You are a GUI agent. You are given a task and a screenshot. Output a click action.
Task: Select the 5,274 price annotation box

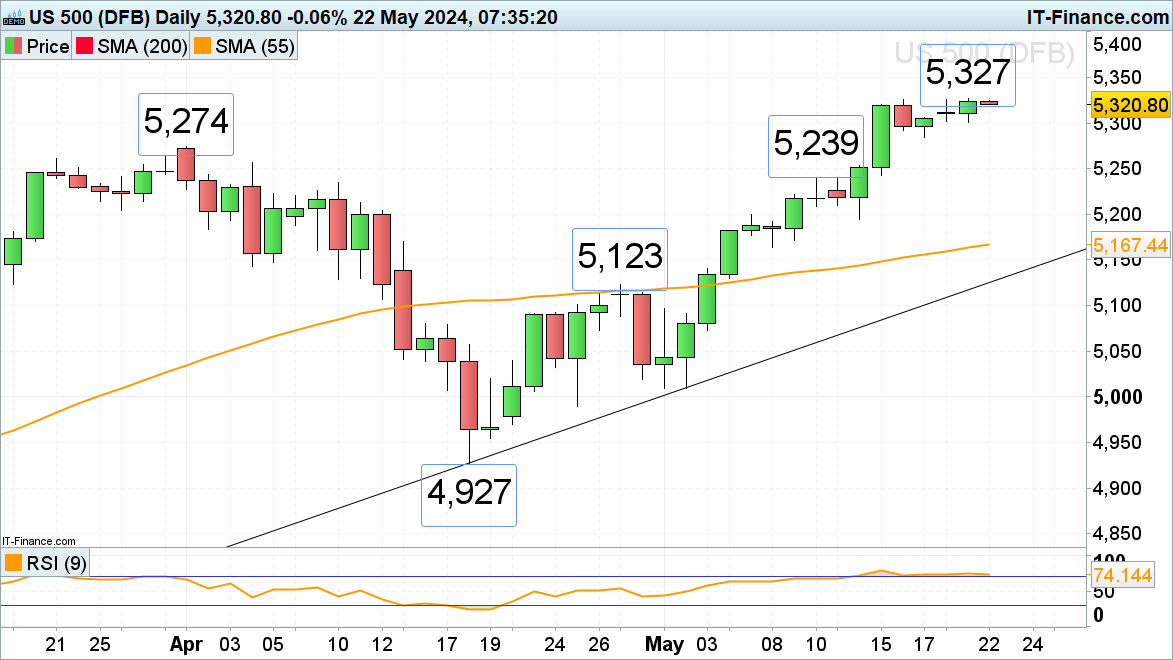(186, 123)
